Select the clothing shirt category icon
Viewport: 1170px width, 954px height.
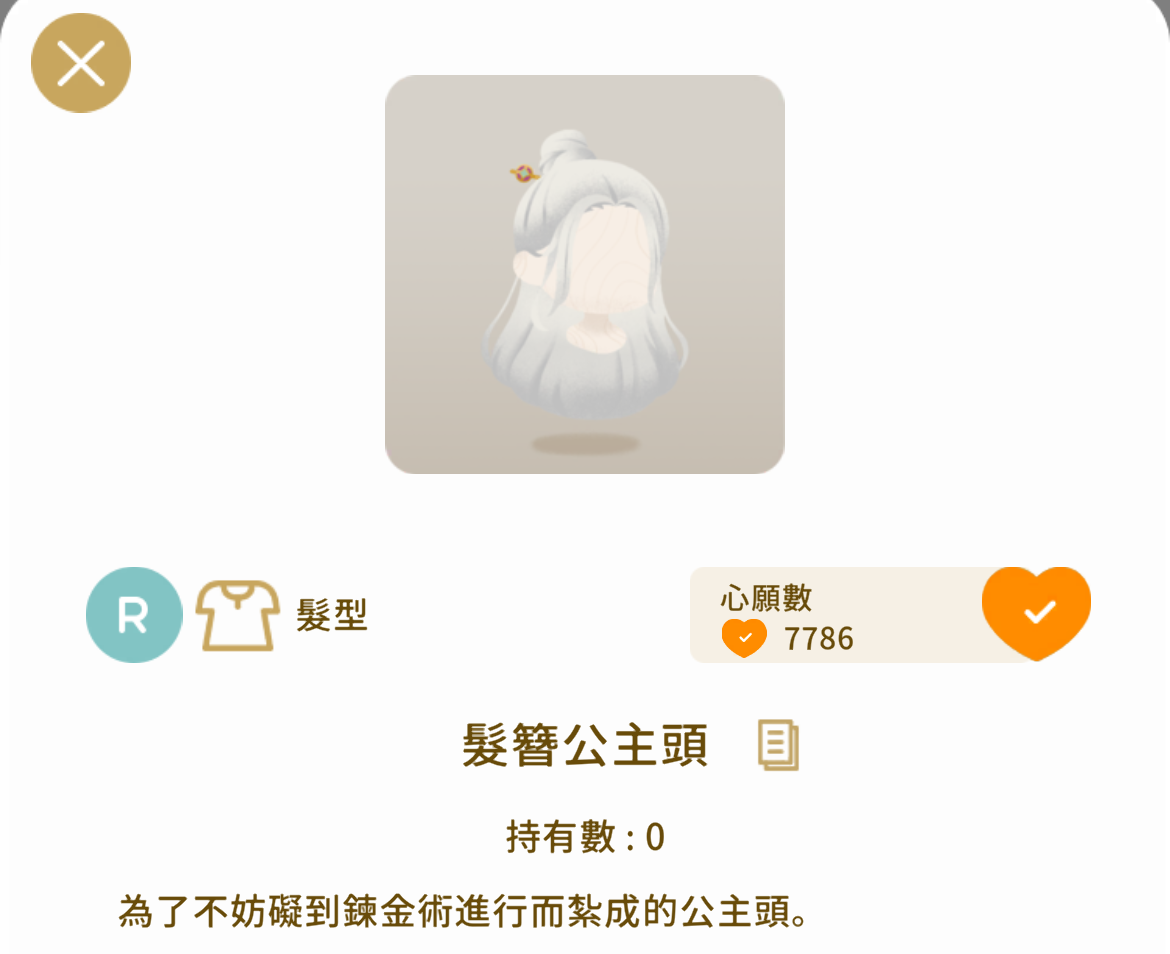coord(237,615)
